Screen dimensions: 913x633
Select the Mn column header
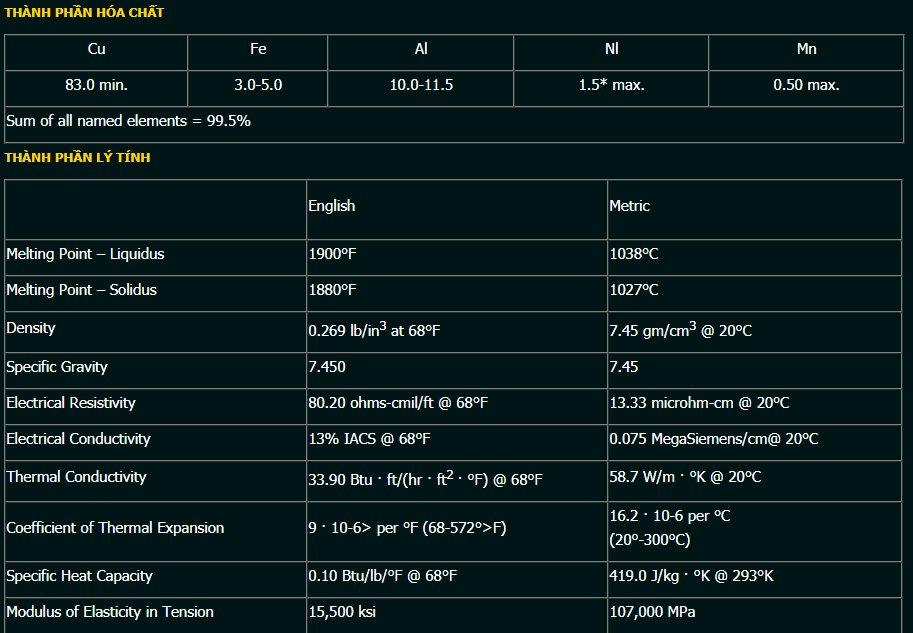pos(806,49)
